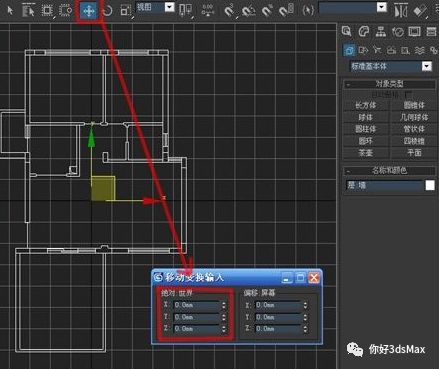
Task: Activate the Select and Rotate tool
Action: [107, 11]
